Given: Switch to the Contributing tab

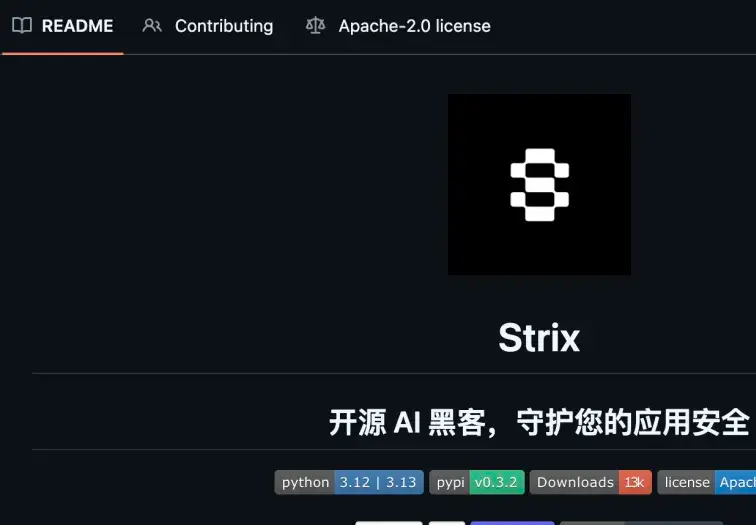Looking at the screenshot, I should pos(208,26).
